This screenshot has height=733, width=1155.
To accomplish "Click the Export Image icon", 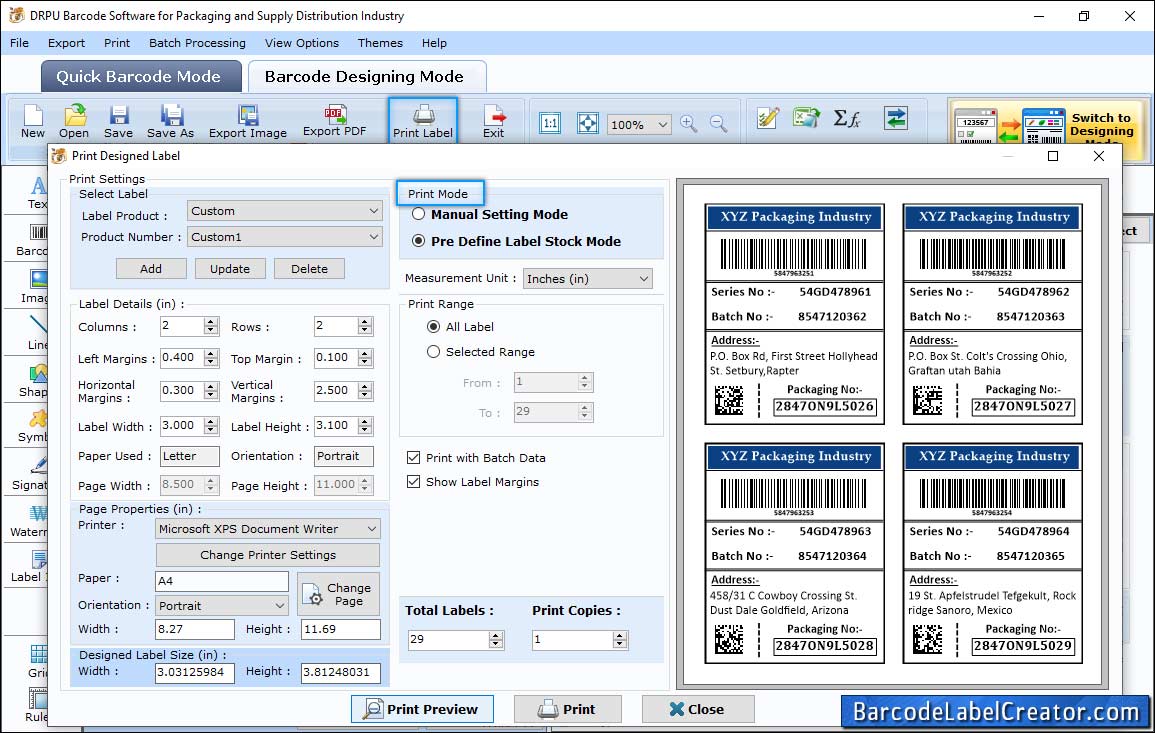I will click(248, 122).
